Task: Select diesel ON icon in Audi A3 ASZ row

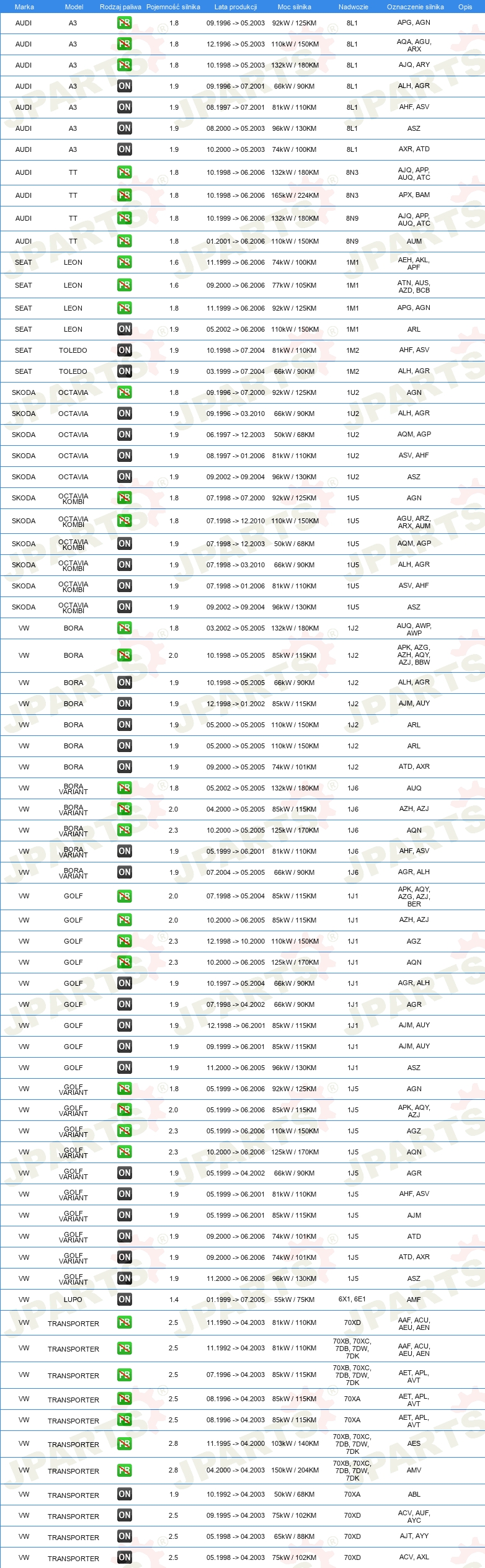Action: [125, 128]
